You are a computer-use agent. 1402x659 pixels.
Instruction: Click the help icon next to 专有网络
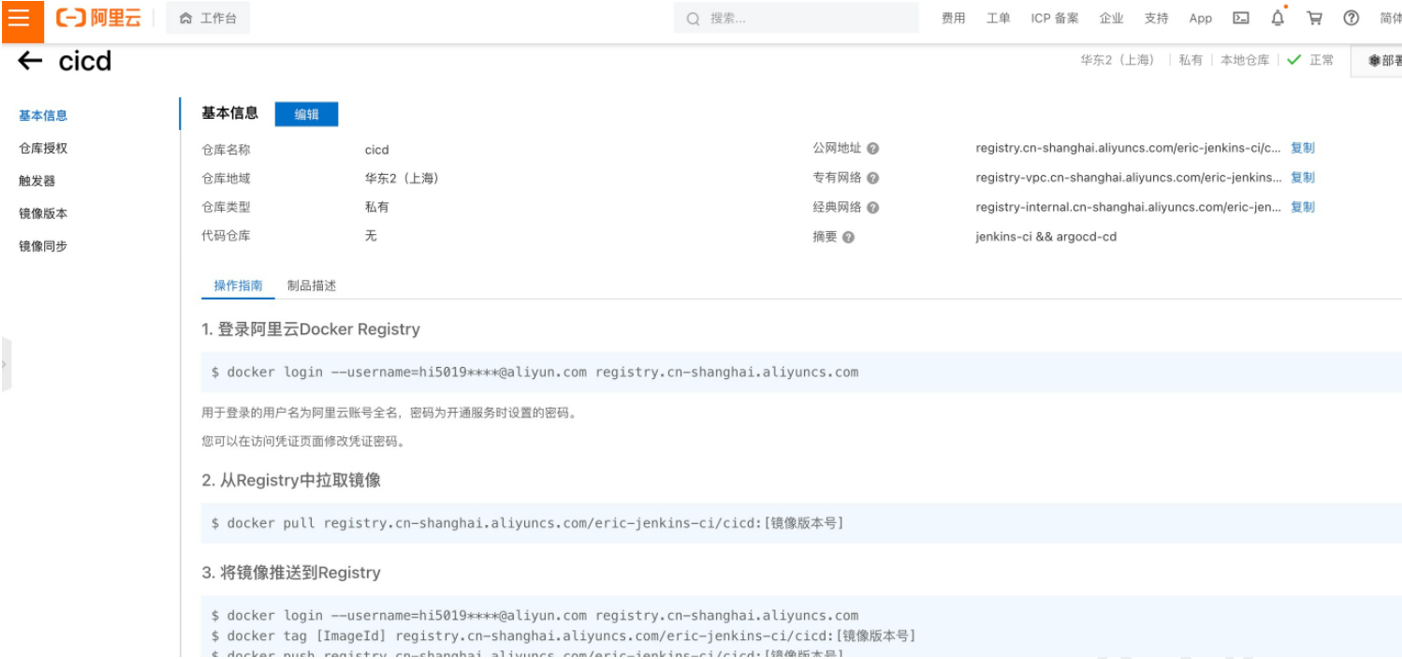pos(873,178)
